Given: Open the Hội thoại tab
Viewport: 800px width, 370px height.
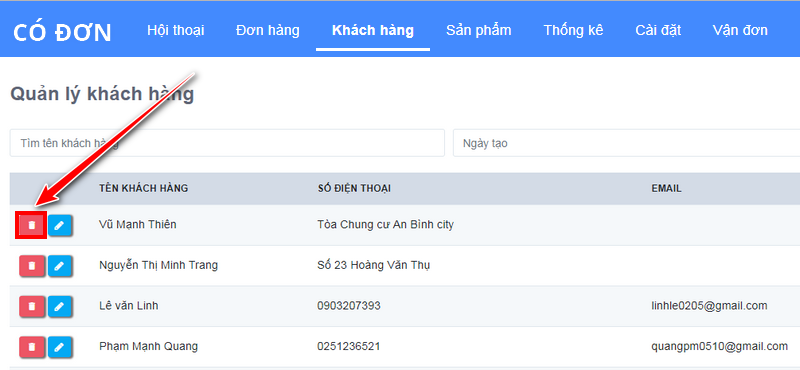Looking at the screenshot, I should 176,30.
